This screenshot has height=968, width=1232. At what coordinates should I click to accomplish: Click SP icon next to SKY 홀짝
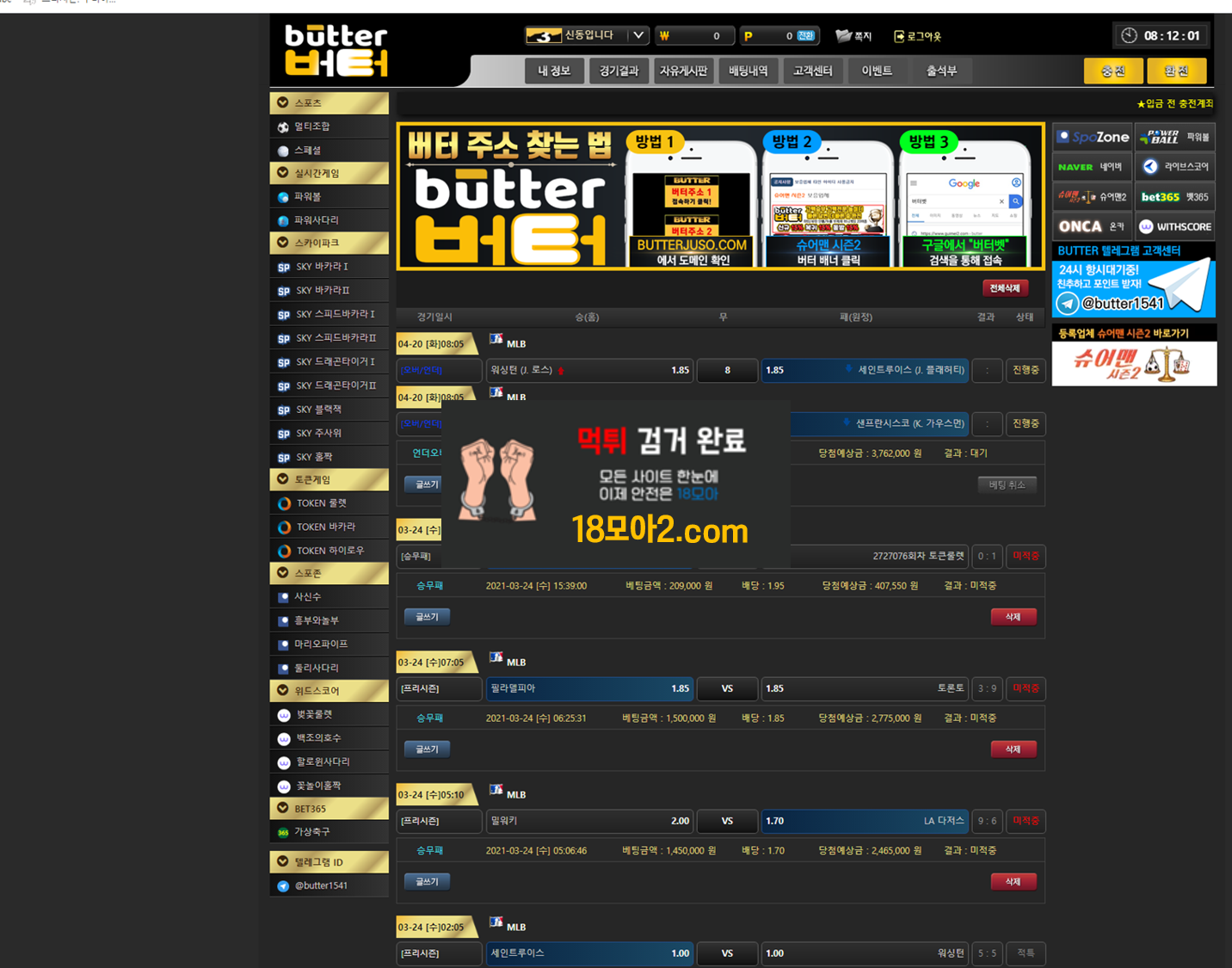(x=284, y=458)
